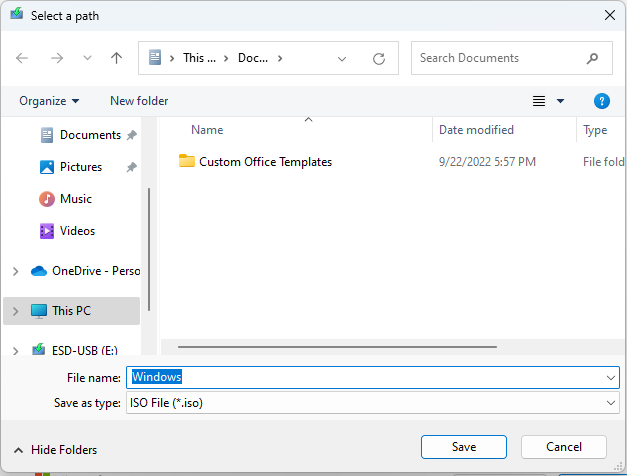
Task: Open the view options list icon
Action: pyautogui.click(x=540, y=101)
